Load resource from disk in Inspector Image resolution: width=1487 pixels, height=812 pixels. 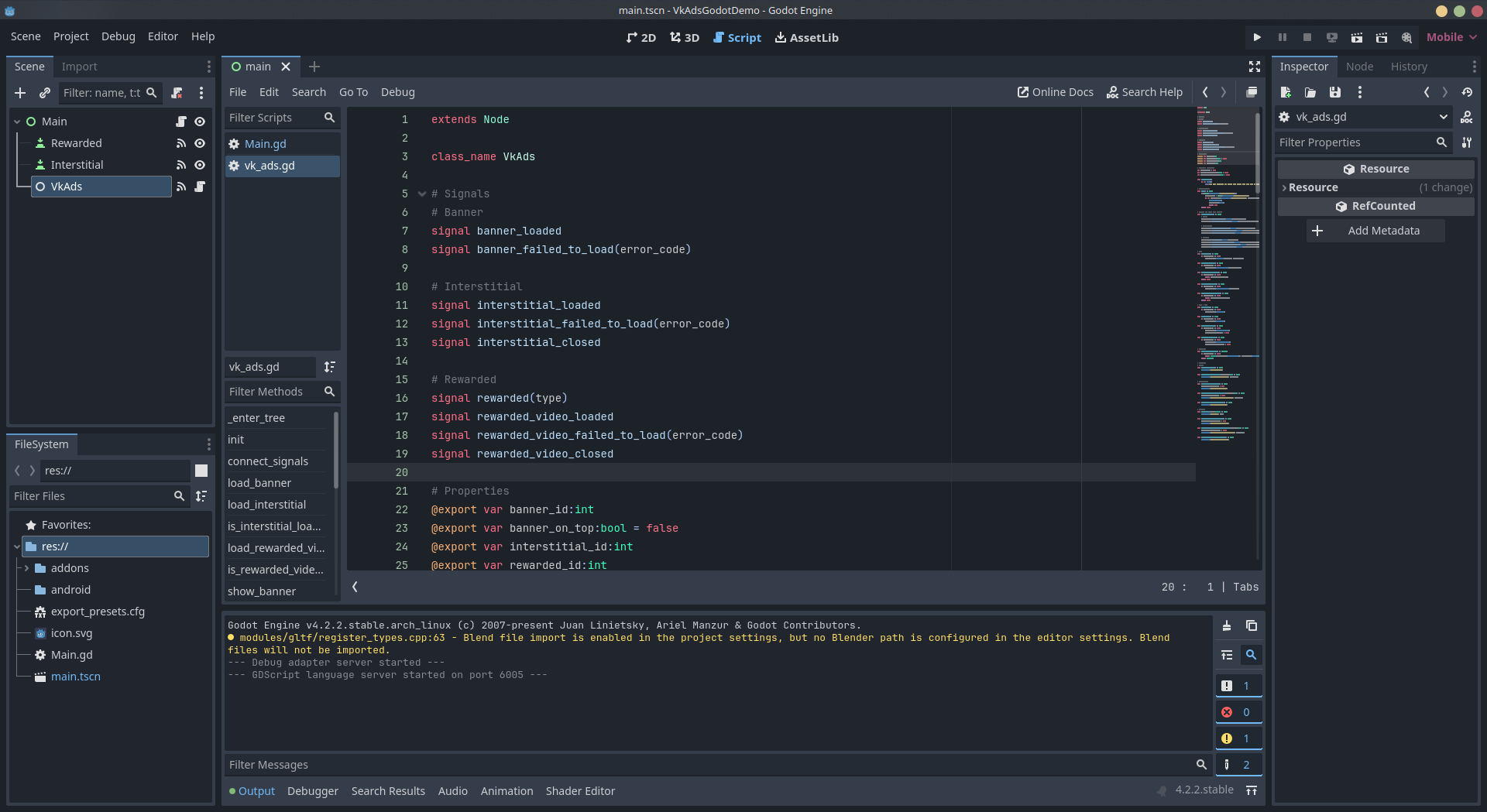pos(1310,92)
